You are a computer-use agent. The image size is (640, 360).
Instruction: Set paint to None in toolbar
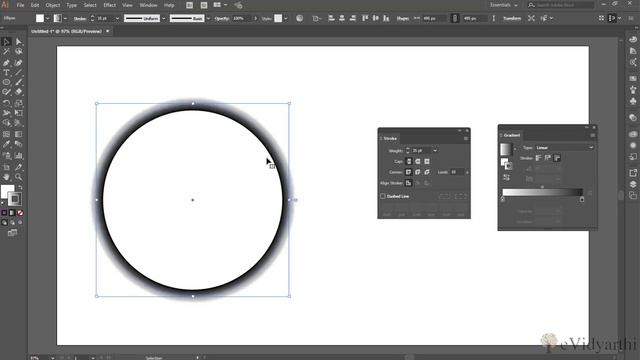click(x=20, y=213)
